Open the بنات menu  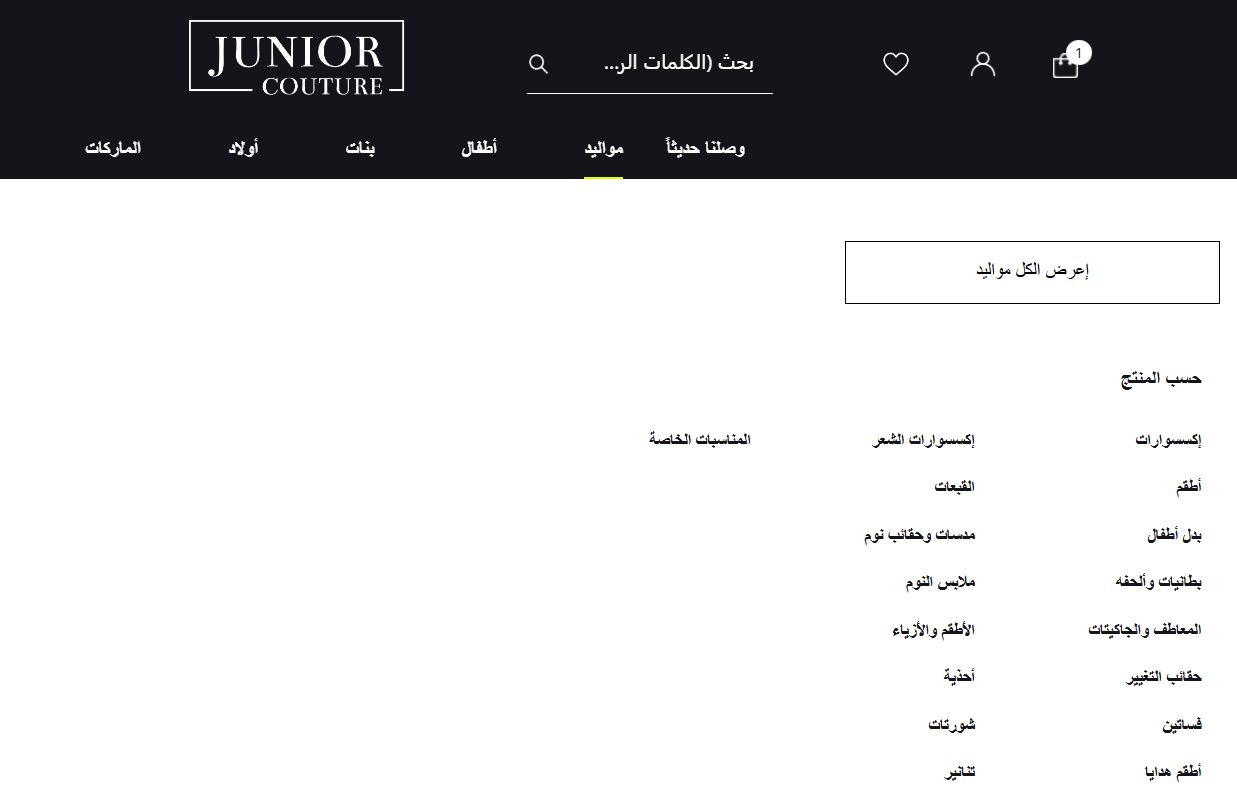point(361,148)
